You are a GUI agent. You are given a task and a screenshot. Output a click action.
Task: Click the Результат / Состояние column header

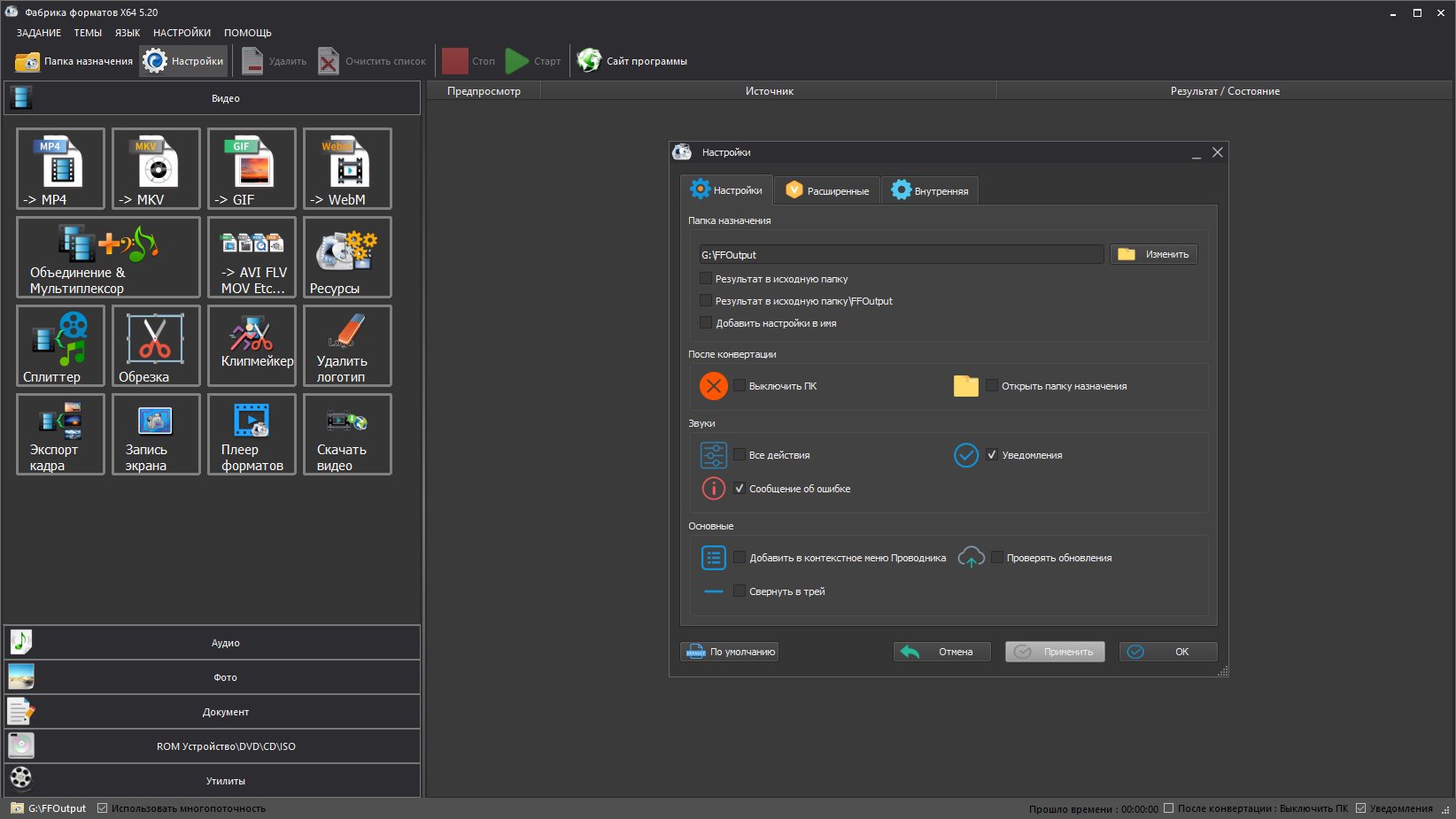point(1225,91)
